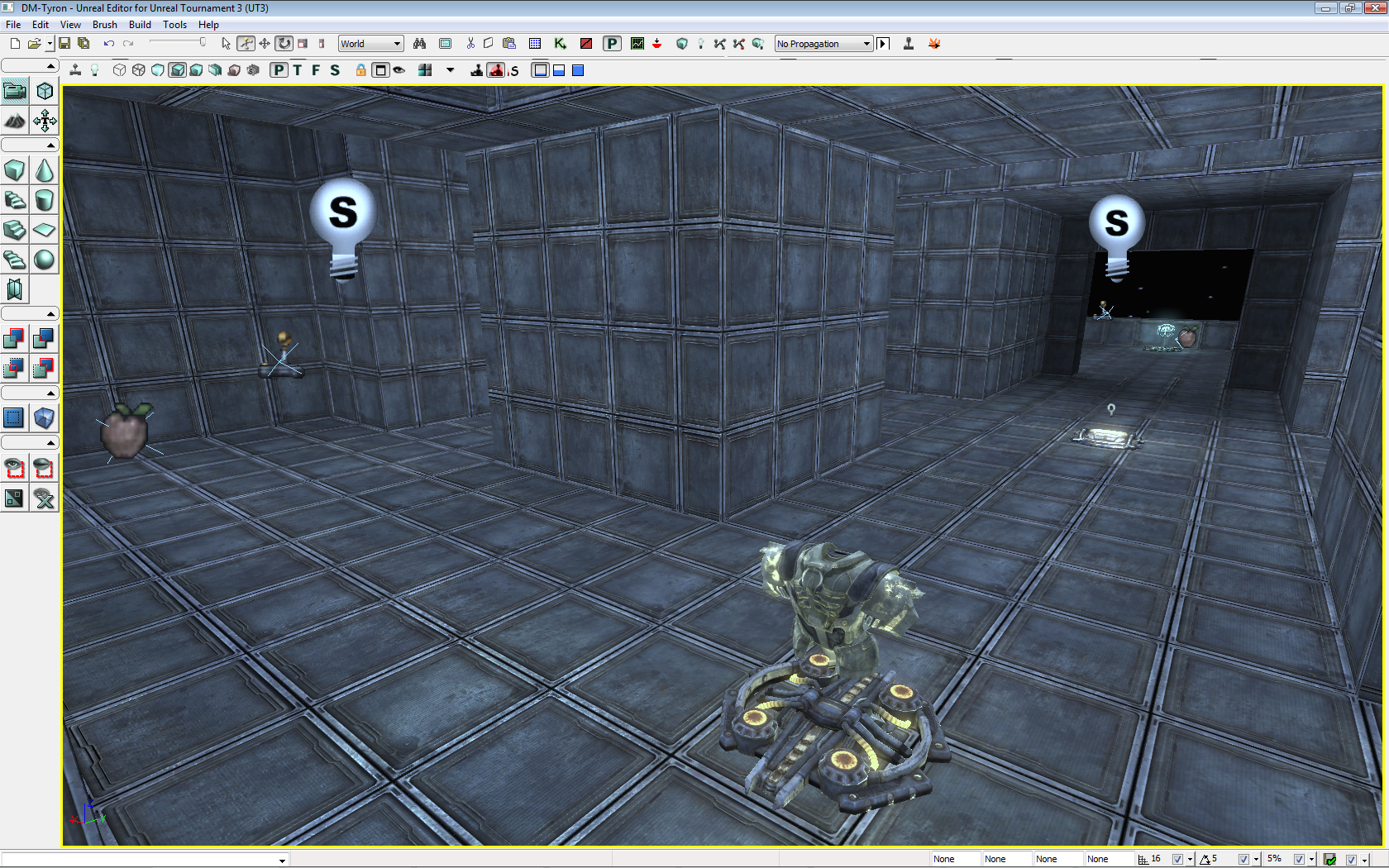Build lighting with the lightbulb icon
Viewport: 1389px width, 868px height.
pyautogui.click(x=701, y=44)
